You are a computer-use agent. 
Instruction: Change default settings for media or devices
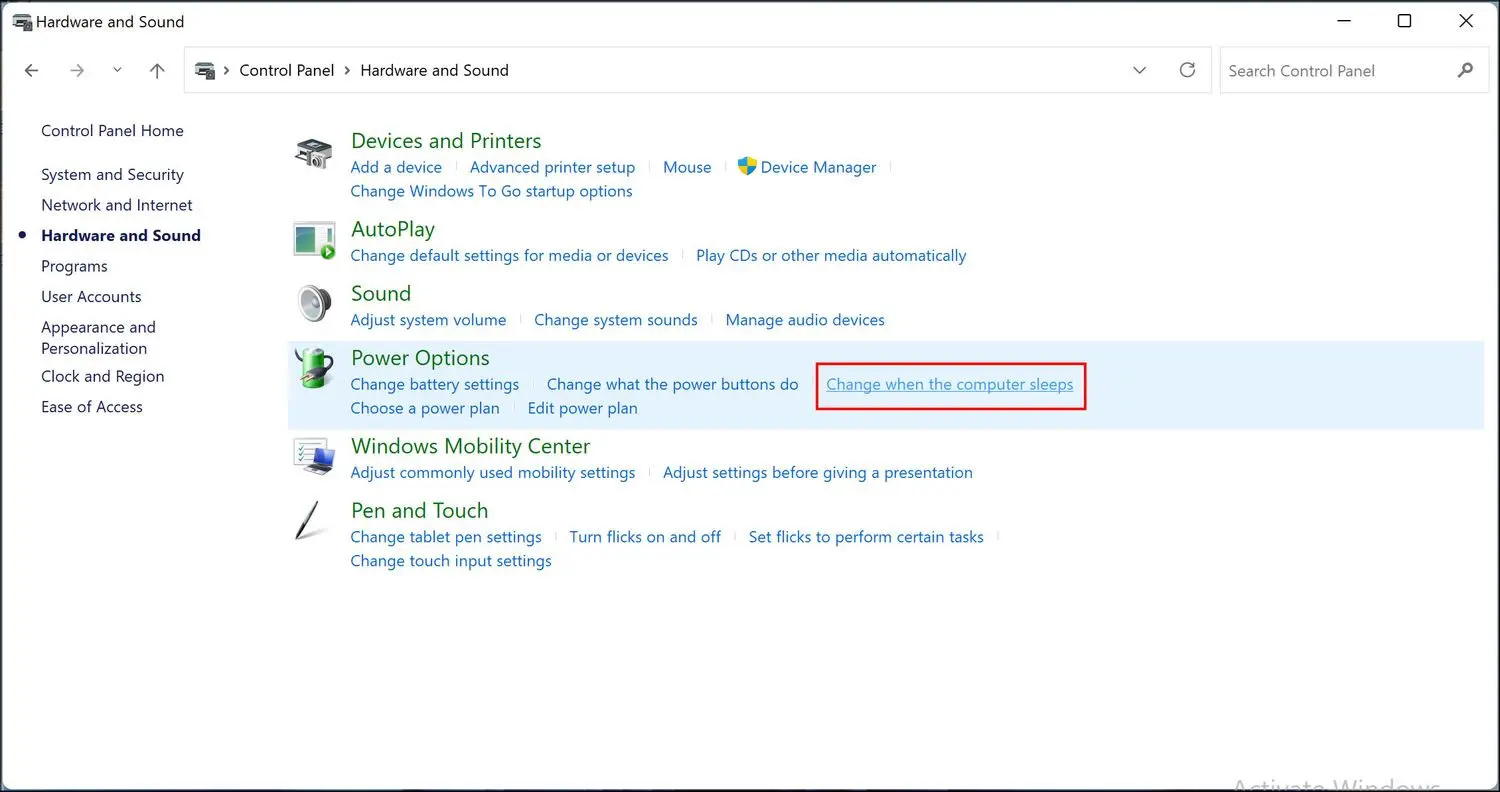[x=509, y=256]
